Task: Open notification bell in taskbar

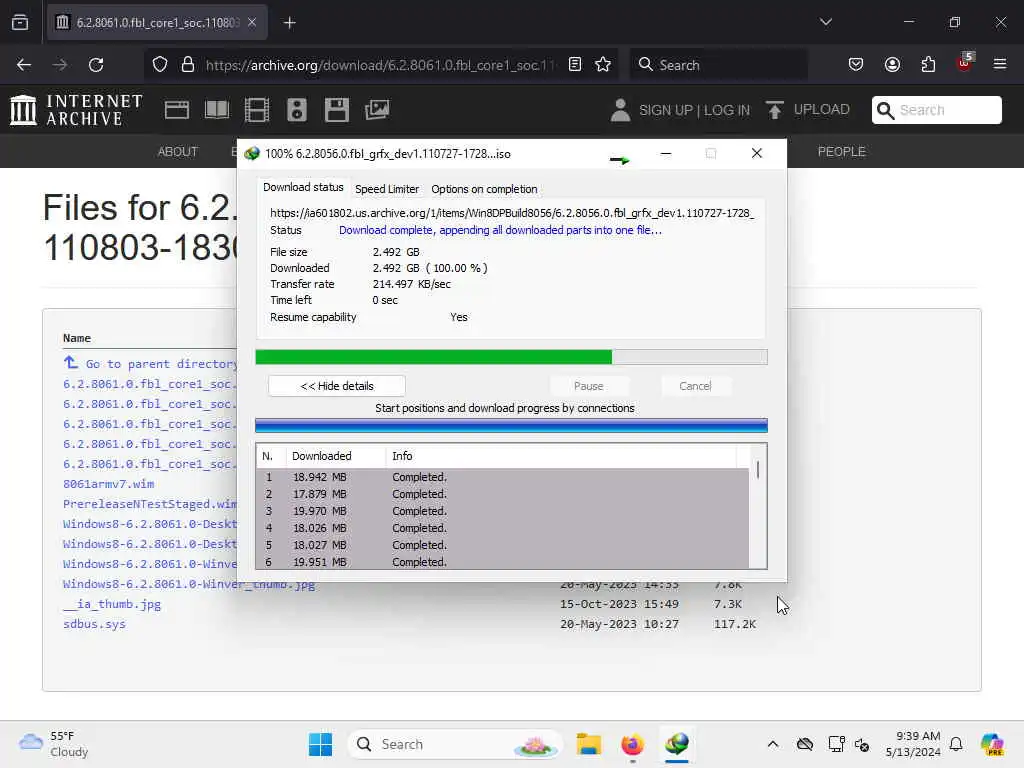Action: point(956,744)
